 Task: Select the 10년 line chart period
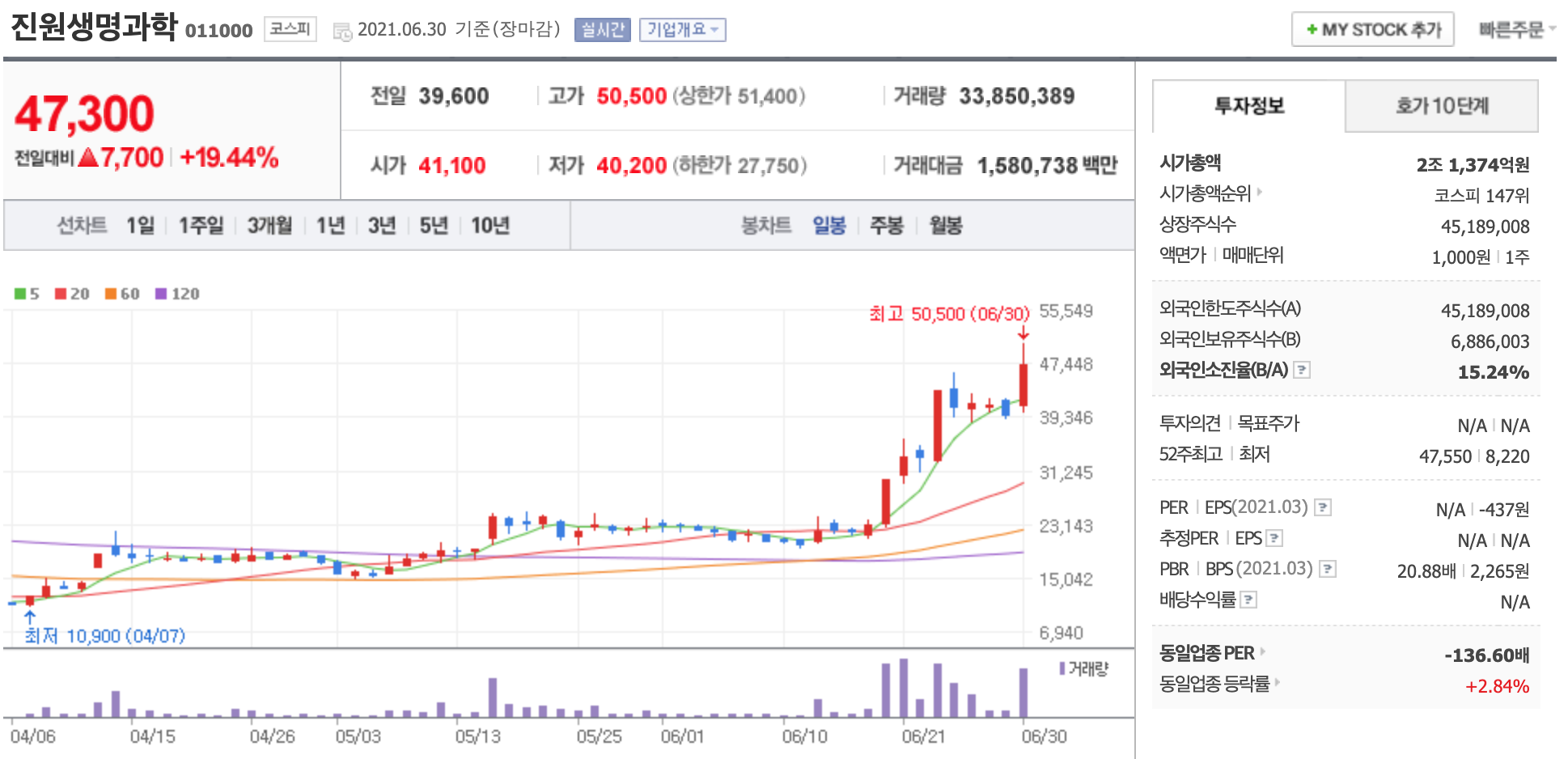click(x=490, y=225)
